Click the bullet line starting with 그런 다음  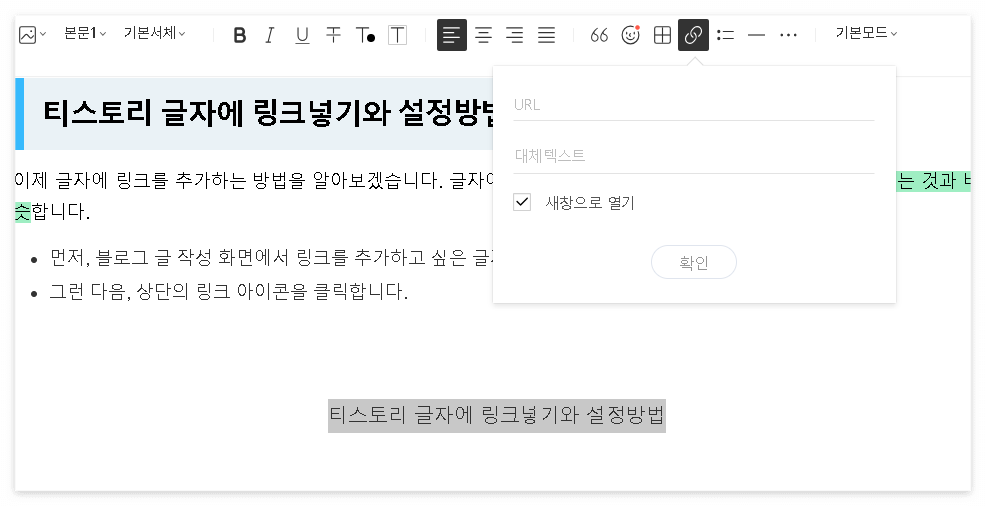229,292
